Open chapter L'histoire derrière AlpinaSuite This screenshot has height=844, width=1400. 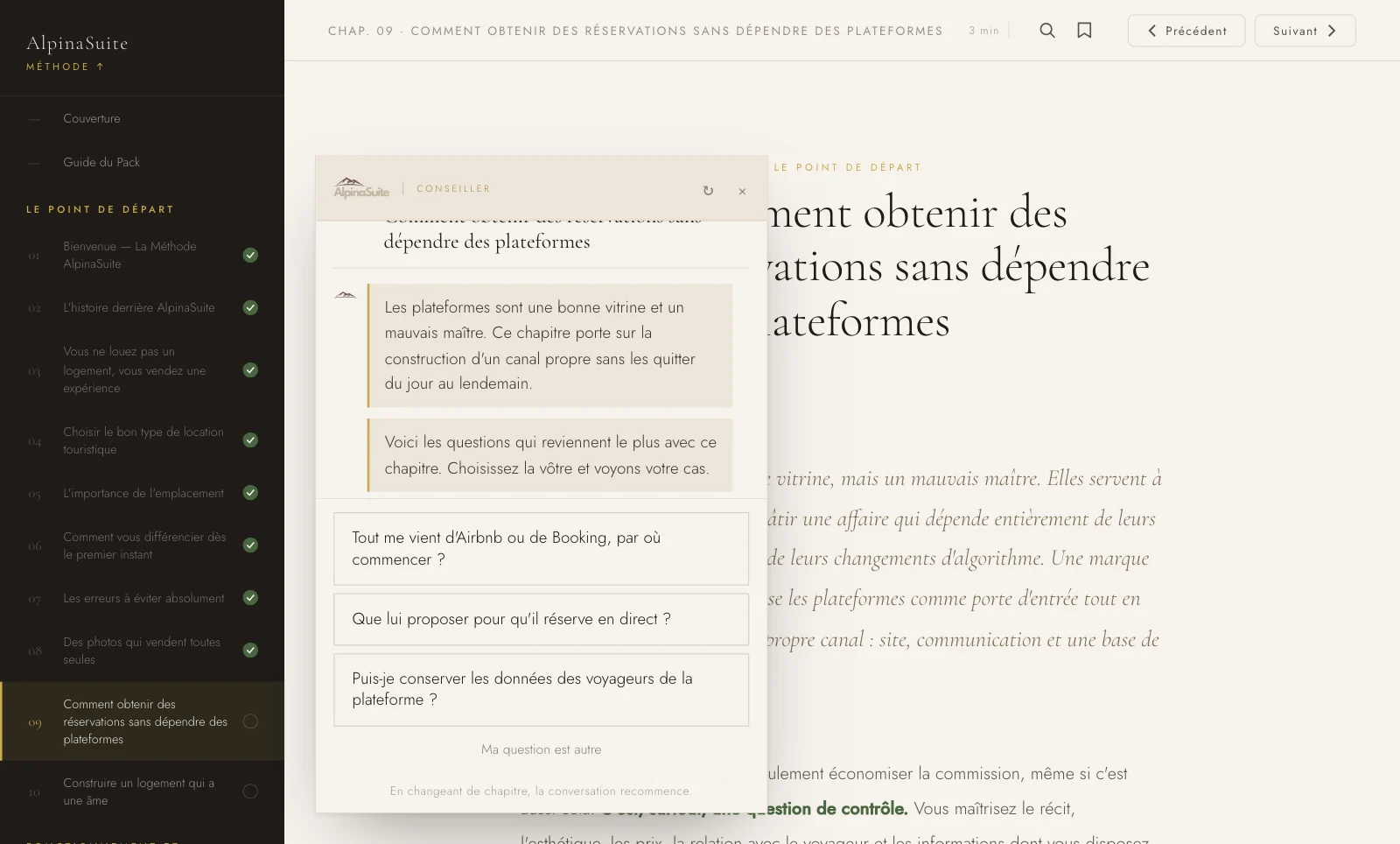[142, 307]
